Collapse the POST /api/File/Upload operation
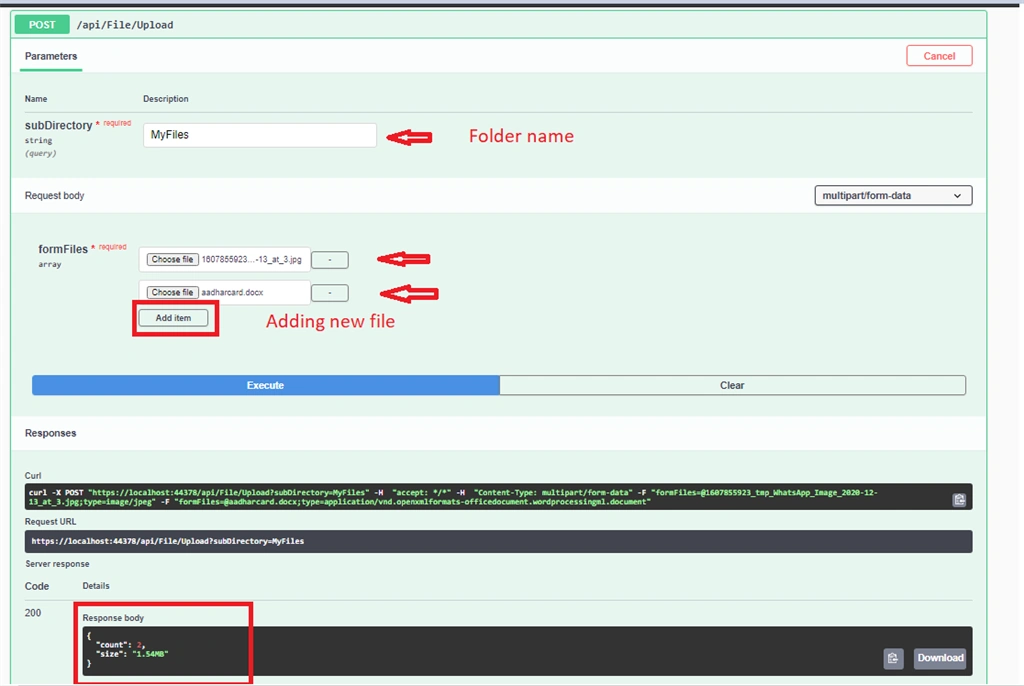Screen dimensions: 1024x686 click(x=499, y=25)
